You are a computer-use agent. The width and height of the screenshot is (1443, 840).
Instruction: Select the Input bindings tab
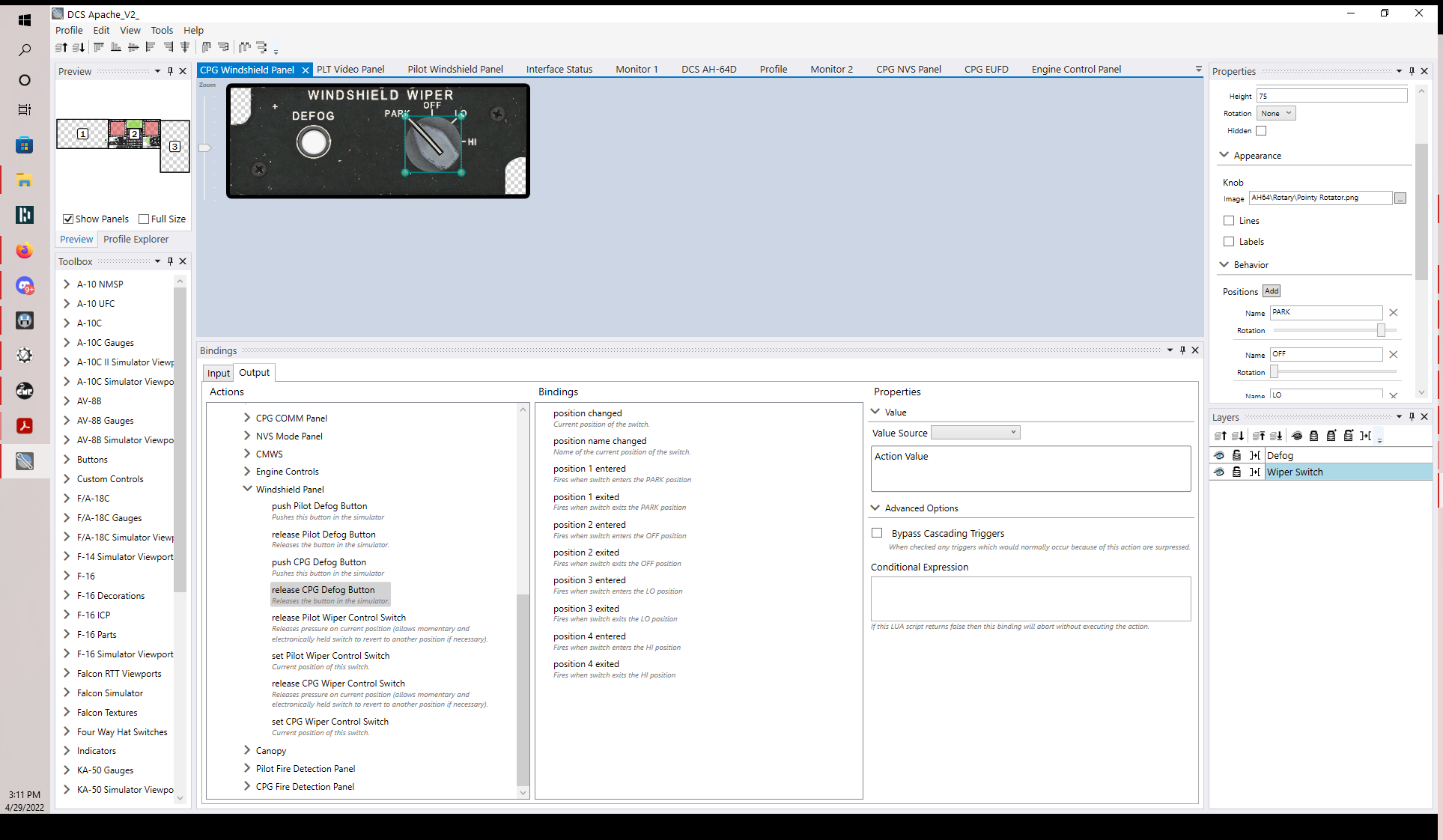[219, 373]
